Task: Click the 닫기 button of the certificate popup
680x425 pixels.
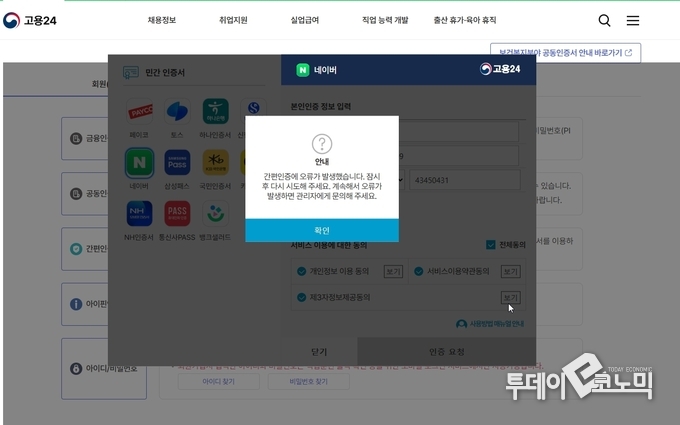Action: pyautogui.click(x=319, y=352)
